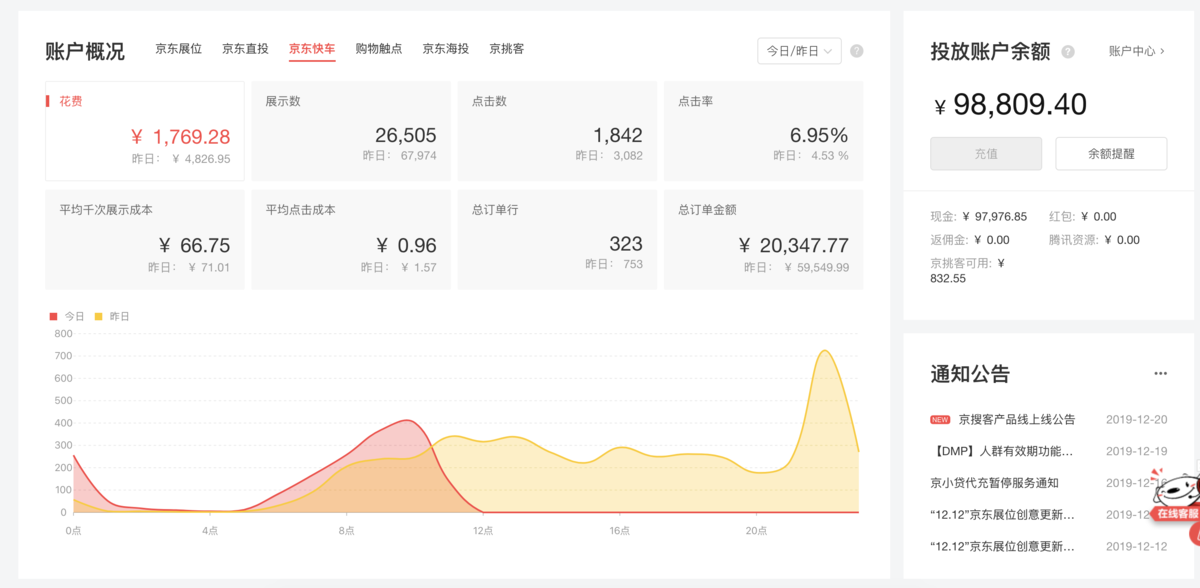Click the 充值 button

[986, 154]
